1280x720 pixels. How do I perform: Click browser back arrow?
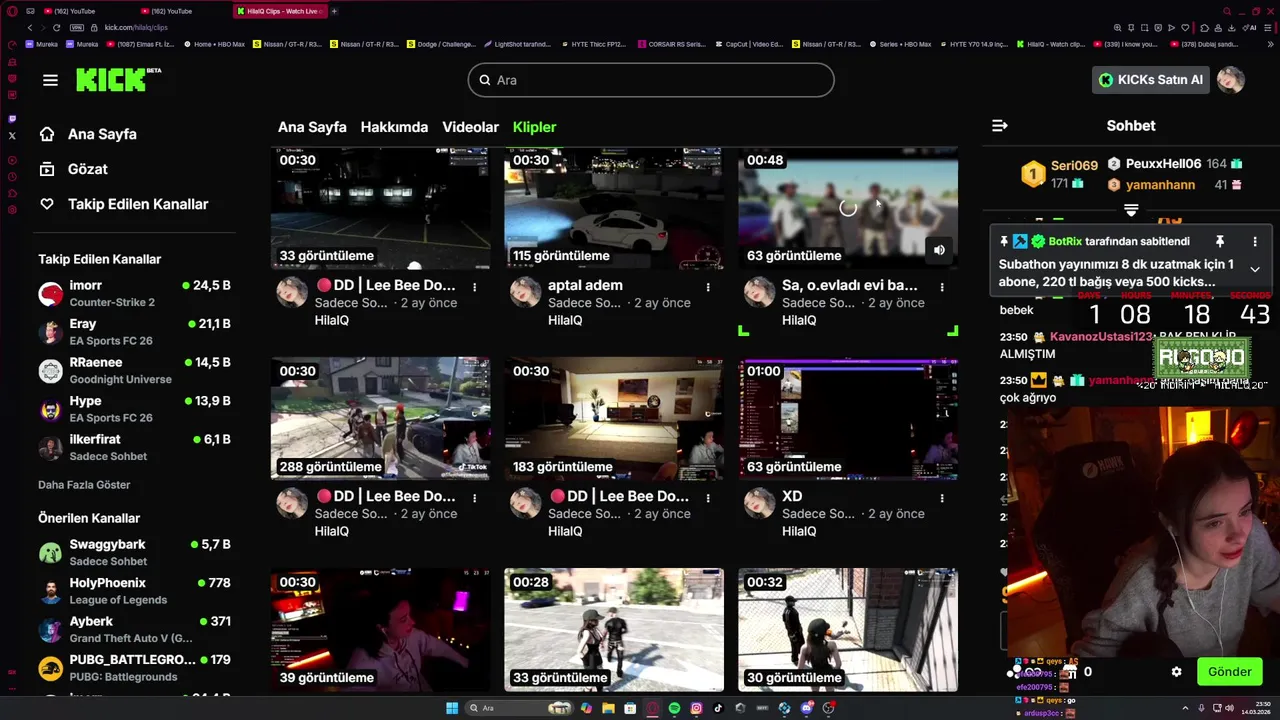pyautogui.click(x=30, y=27)
